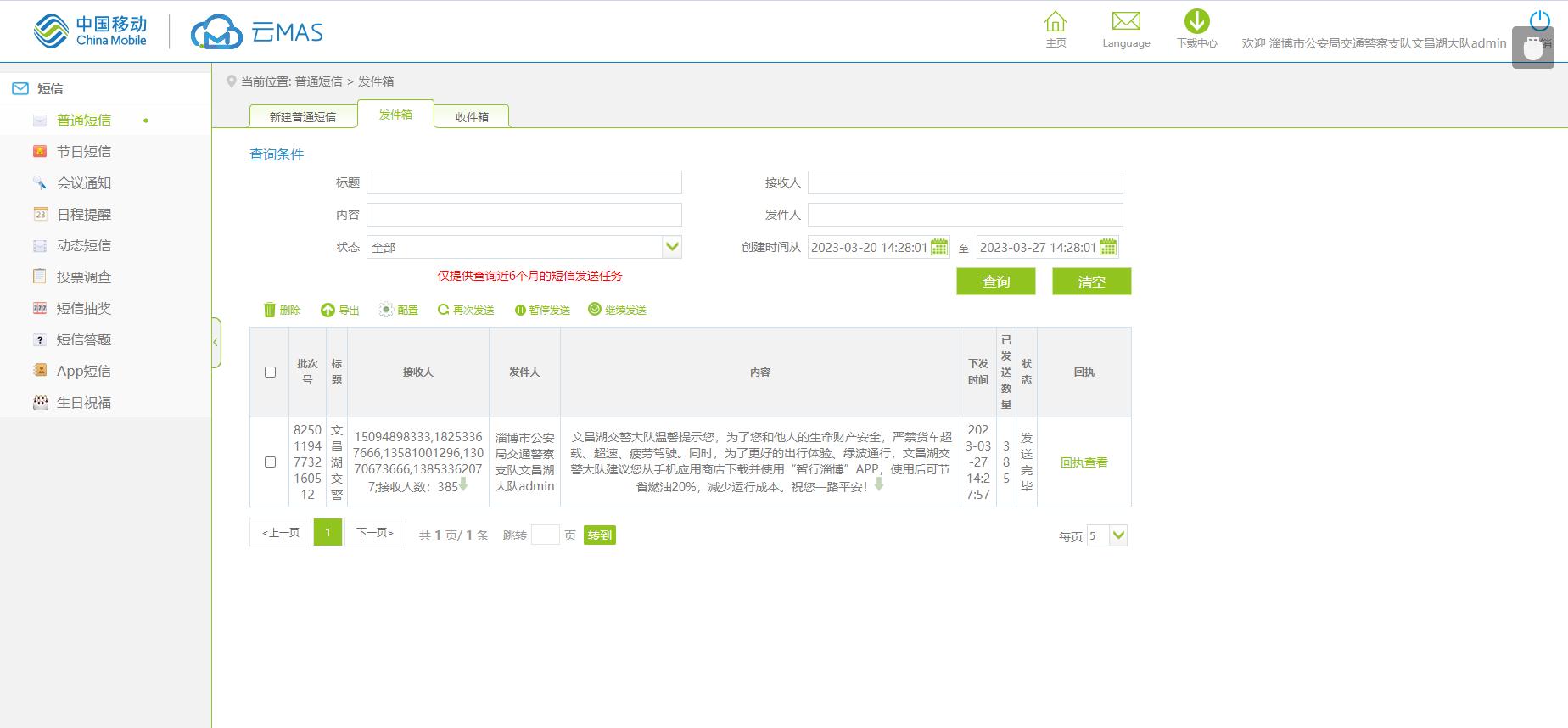Screen dimensions: 1568x728
Task: Switch to 新建普通短信 tab
Action: (303, 116)
